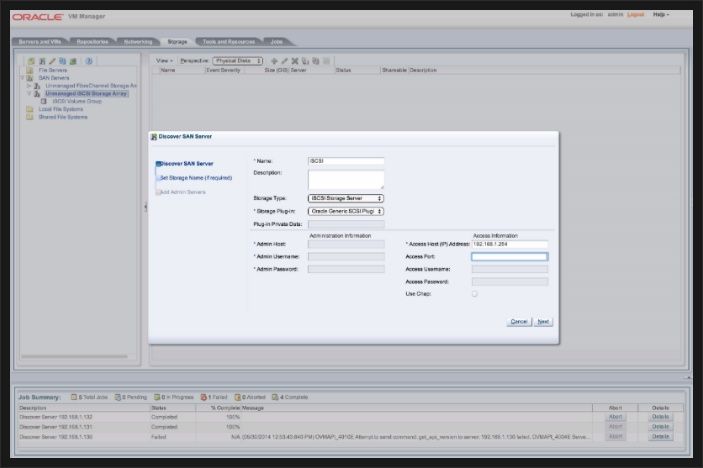The height and width of the screenshot is (468, 703).
Task: Select Unmanaged iSCSI Storage Array node
Action: tap(86, 93)
